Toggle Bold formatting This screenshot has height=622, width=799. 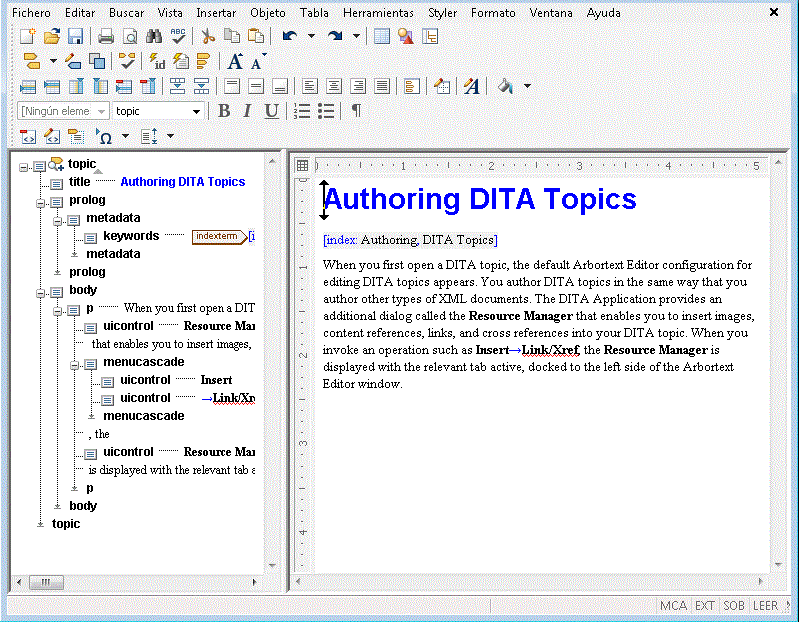point(224,111)
